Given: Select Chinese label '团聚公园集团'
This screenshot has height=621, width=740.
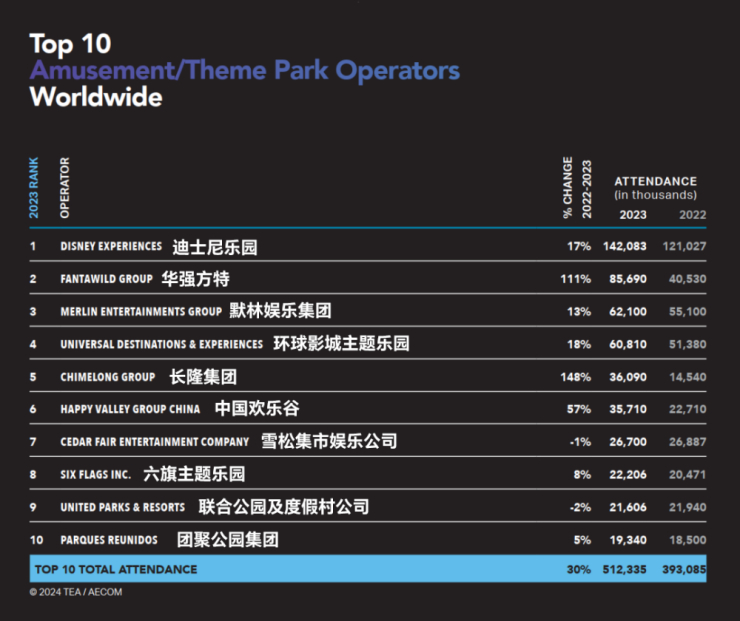Looking at the screenshot, I should pyautogui.click(x=228, y=540).
